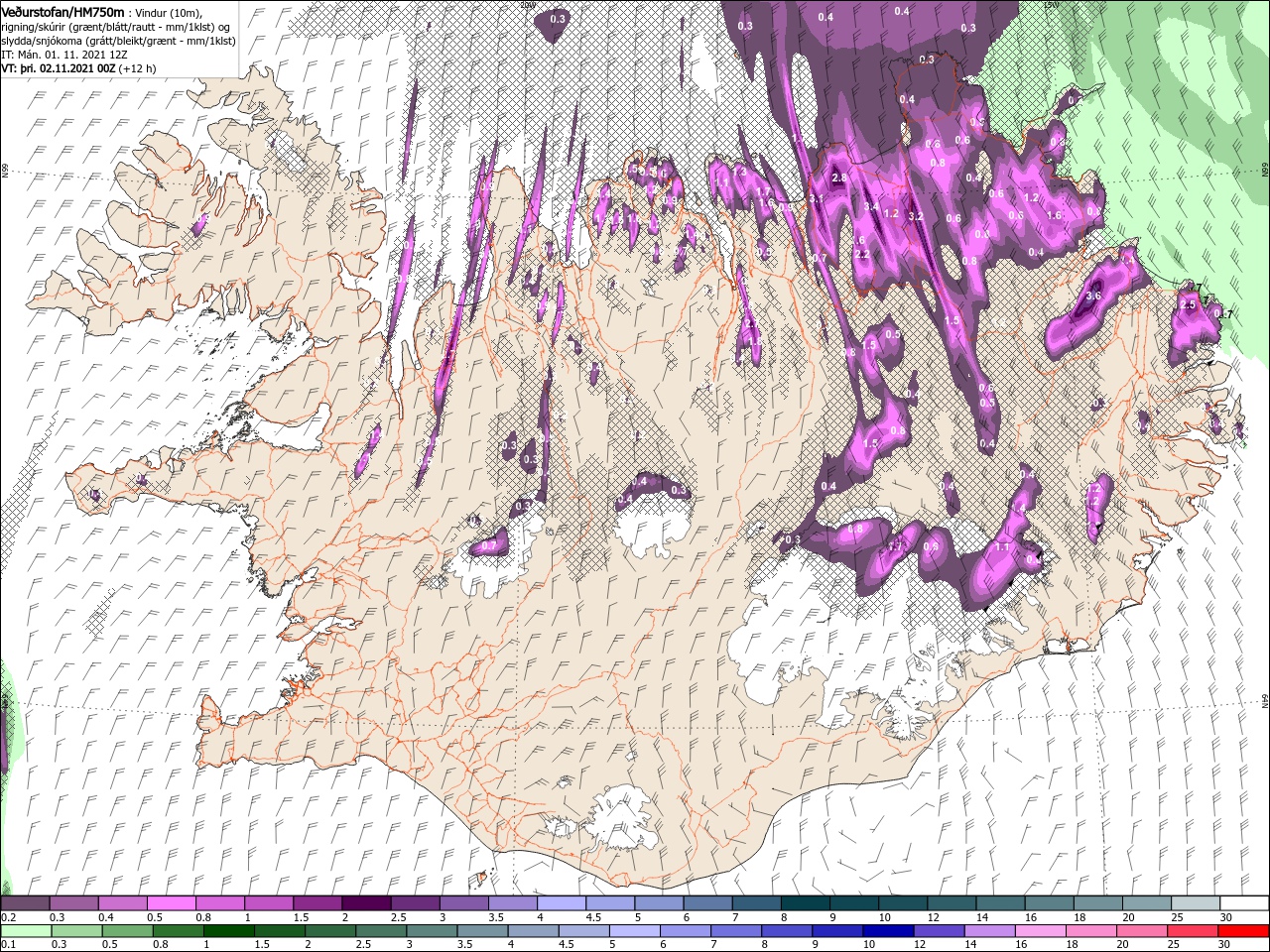Pick the light pink swatch labeled 16 in rain legend
Viewport: 1270px width, 952px height.
[1040, 931]
